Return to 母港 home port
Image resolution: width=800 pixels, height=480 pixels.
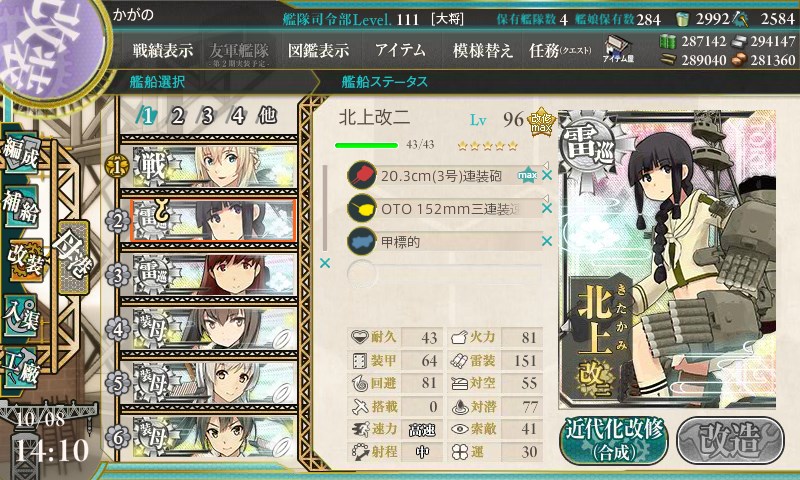(x=74, y=257)
